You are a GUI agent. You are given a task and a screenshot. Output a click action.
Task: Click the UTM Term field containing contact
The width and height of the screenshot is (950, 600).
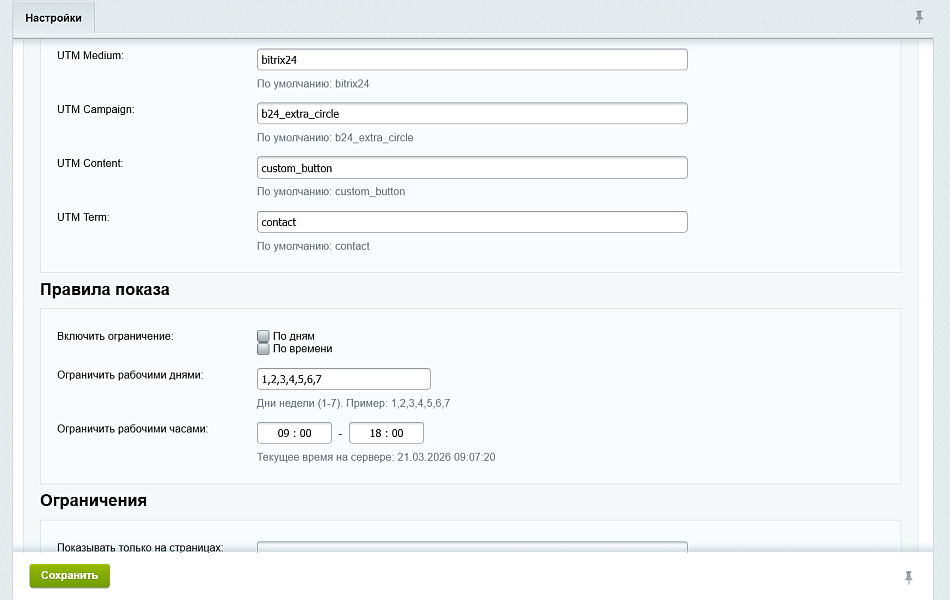point(472,222)
